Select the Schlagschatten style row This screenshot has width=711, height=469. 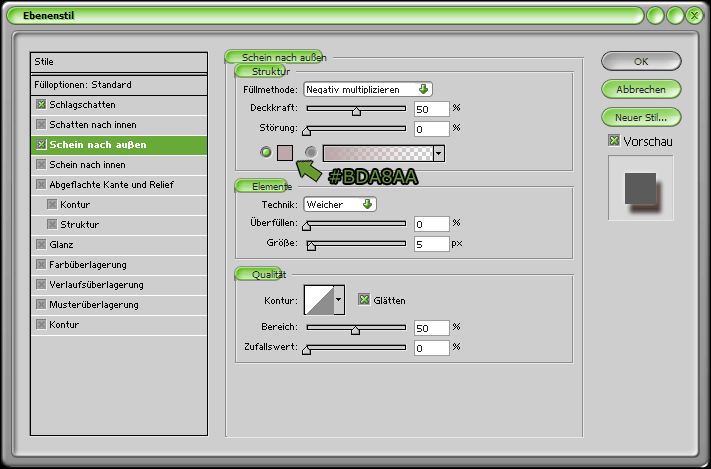(x=119, y=105)
